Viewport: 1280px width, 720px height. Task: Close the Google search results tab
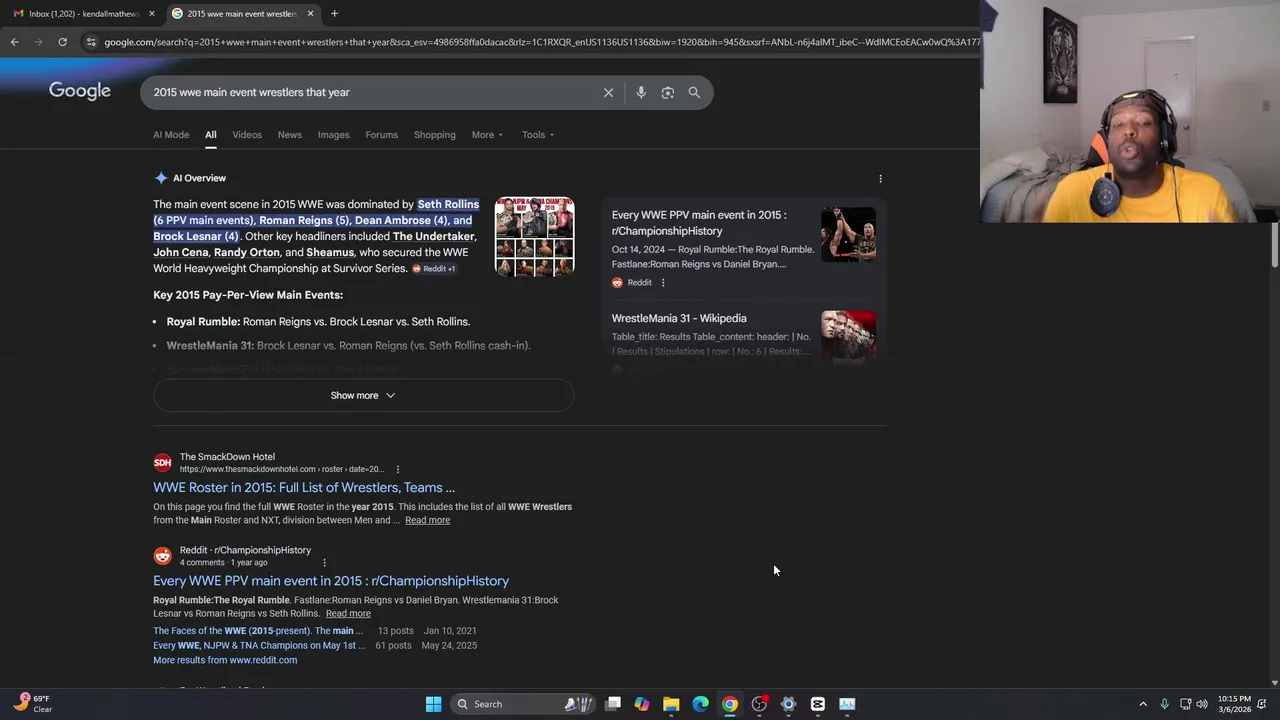(x=310, y=13)
